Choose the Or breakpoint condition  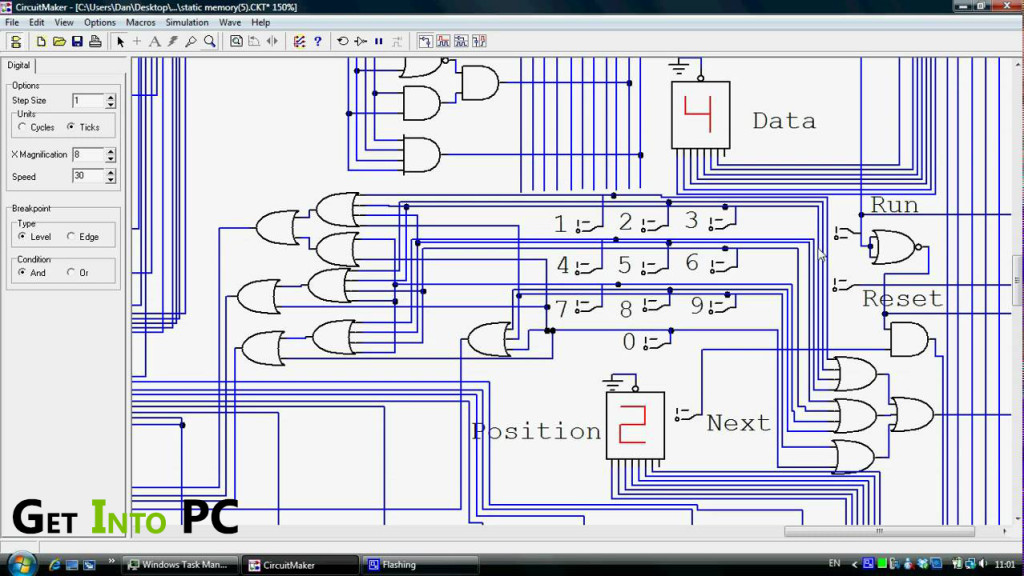pos(78,272)
